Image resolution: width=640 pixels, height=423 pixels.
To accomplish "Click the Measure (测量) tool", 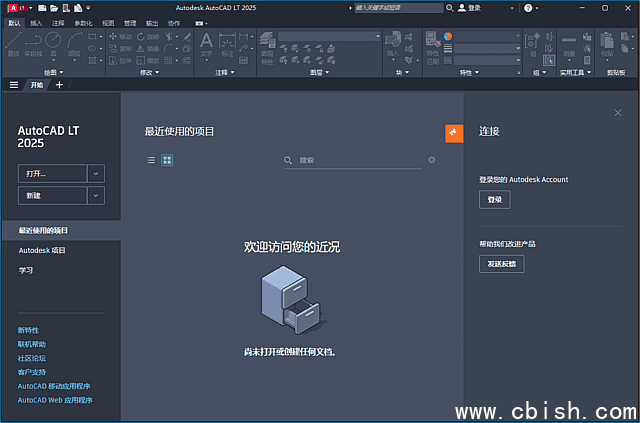I will coord(569,45).
